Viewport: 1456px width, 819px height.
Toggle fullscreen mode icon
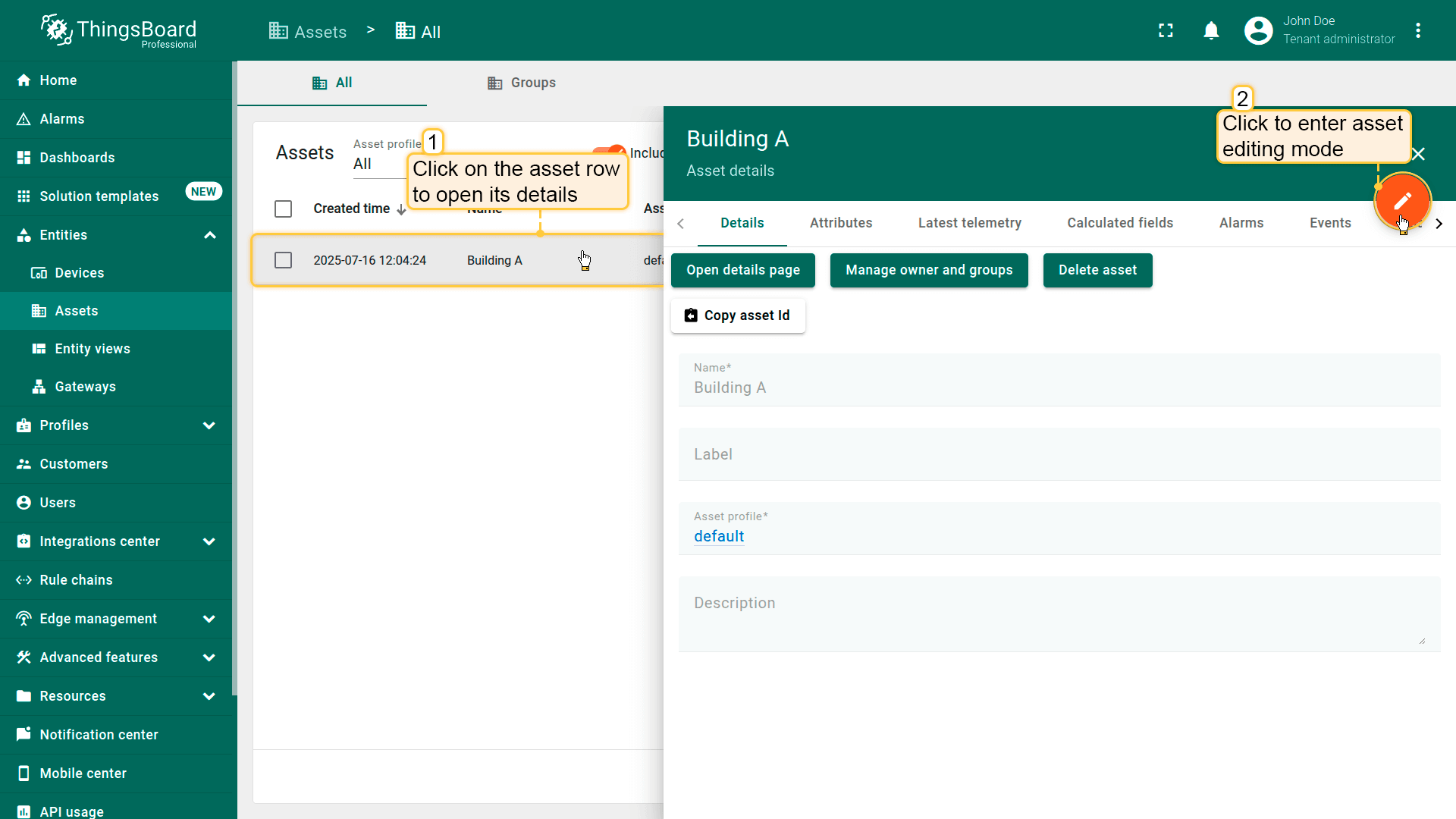pos(1166,31)
